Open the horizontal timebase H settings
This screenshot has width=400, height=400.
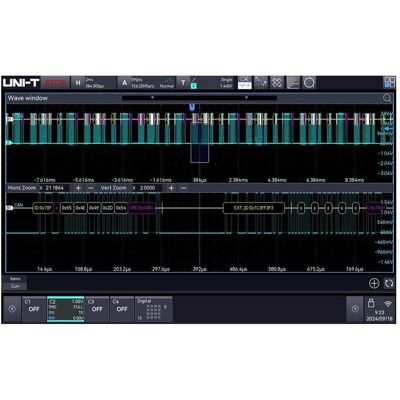coord(94,83)
